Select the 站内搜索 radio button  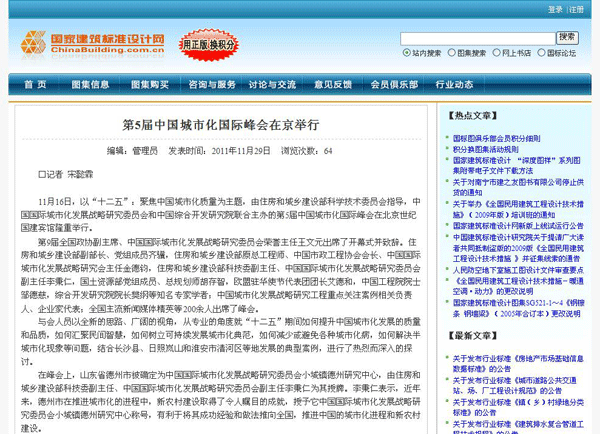point(407,52)
